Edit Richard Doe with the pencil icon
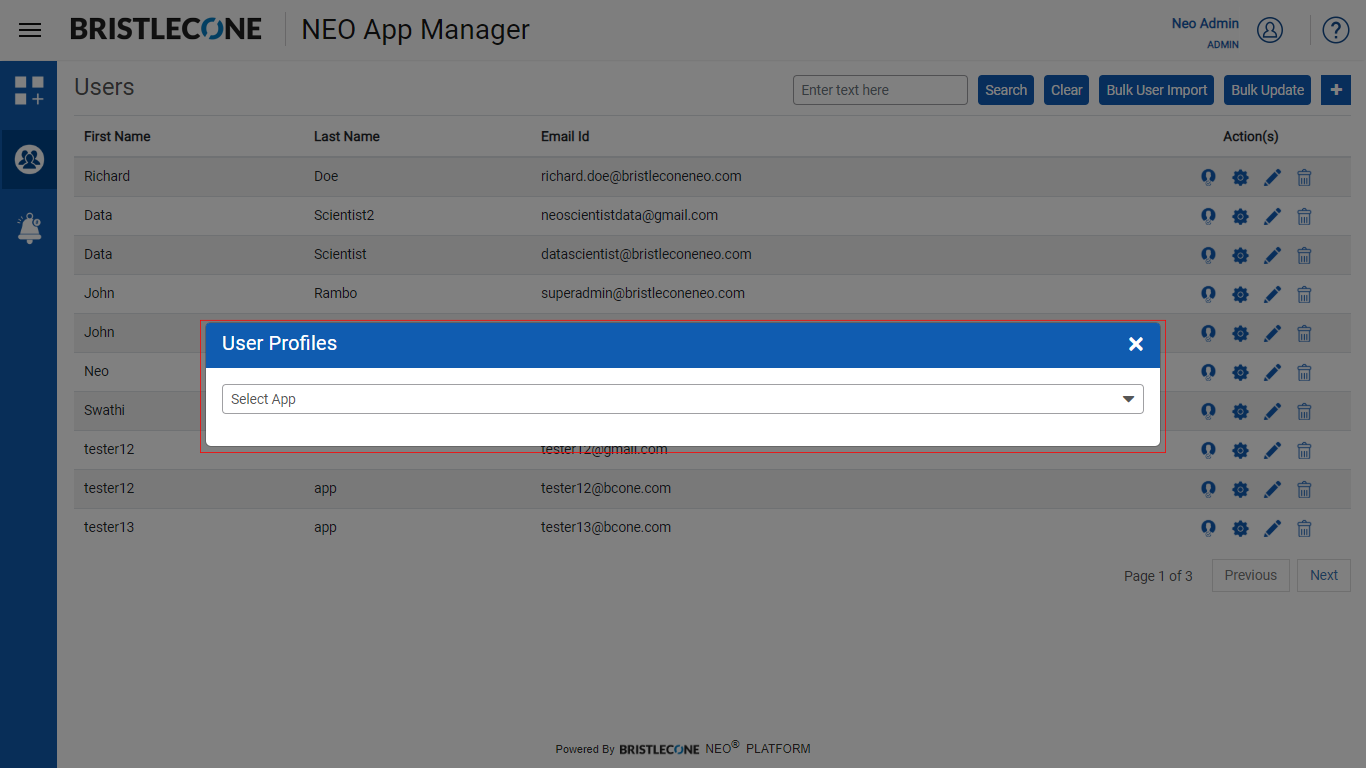The width and height of the screenshot is (1366, 768). tap(1272, 177)
